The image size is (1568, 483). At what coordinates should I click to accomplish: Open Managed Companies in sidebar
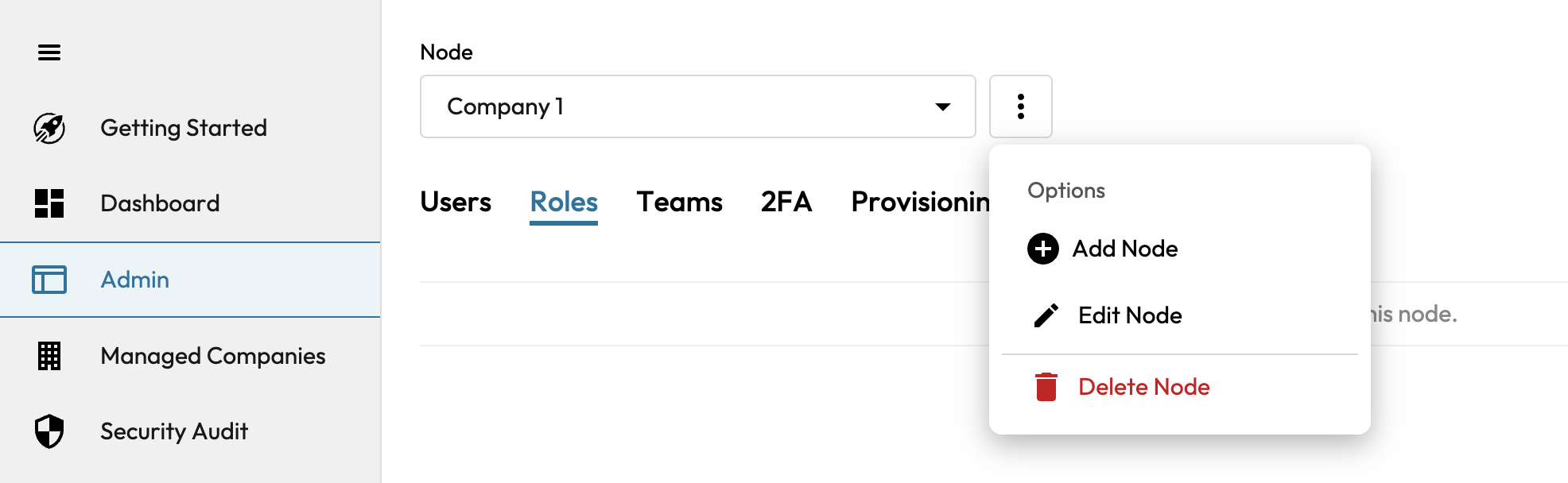click(x=212, y=356)
